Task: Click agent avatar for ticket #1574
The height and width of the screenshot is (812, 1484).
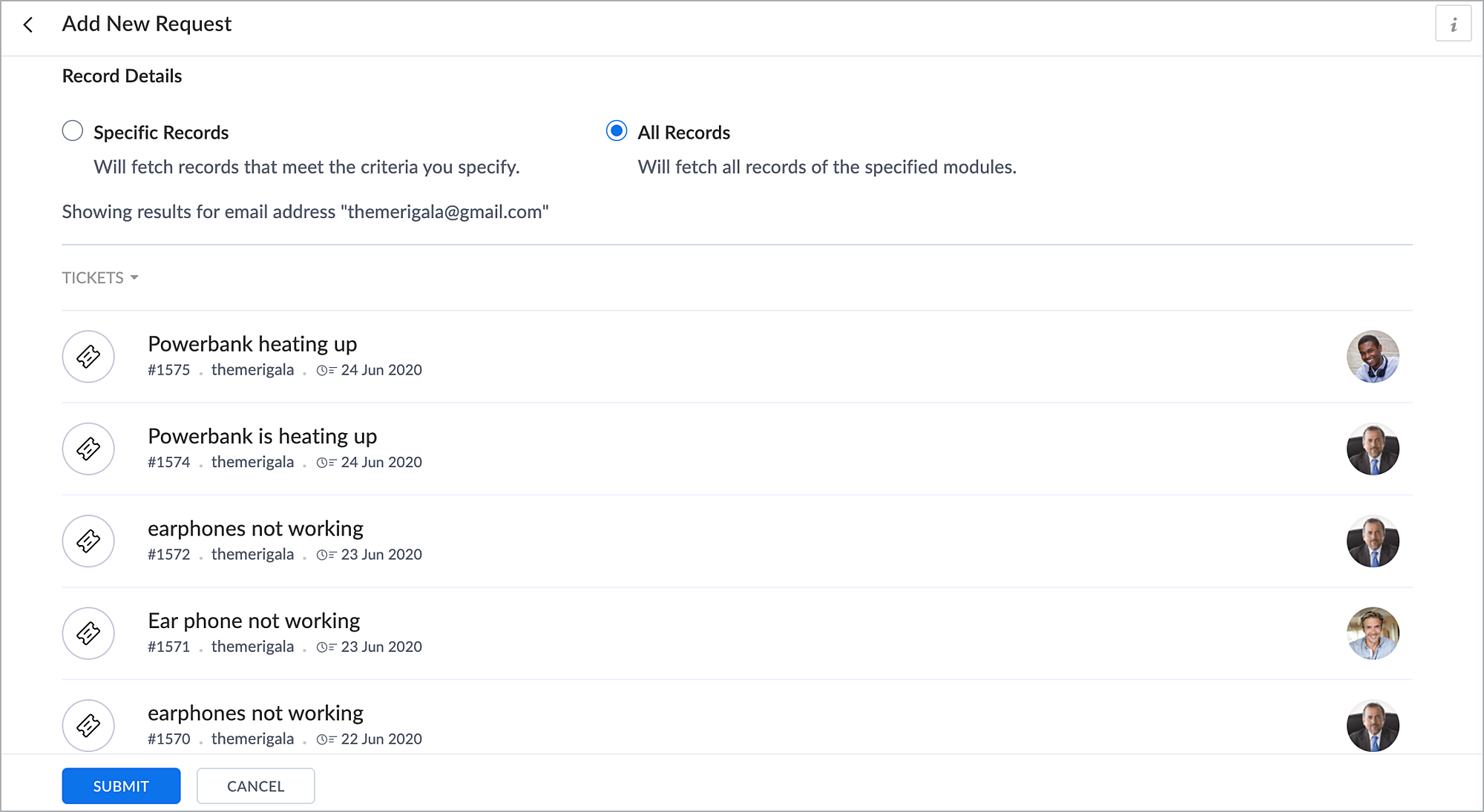Action: [x=1373, y=449]
